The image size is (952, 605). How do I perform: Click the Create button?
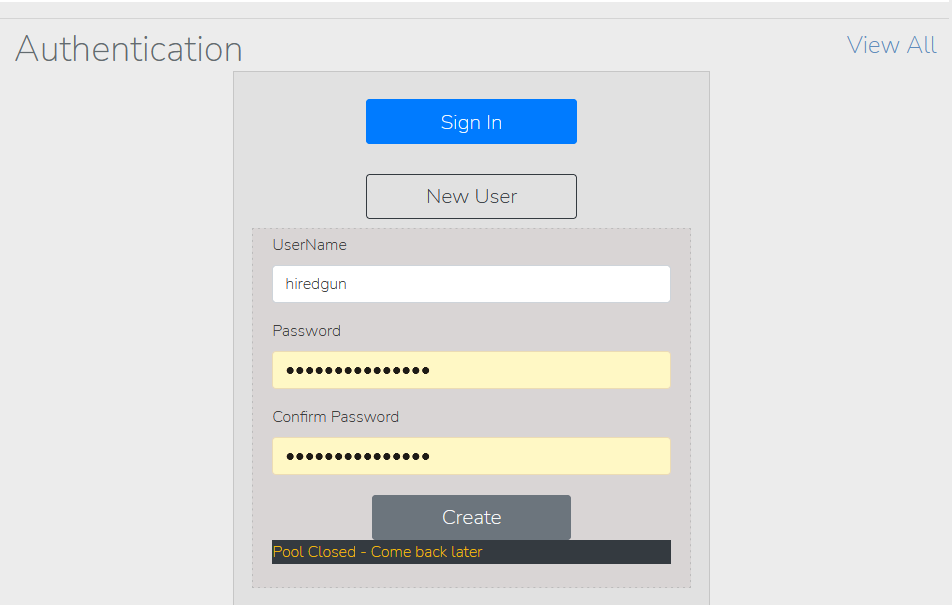pyautogui.click(x=471, y=517)
